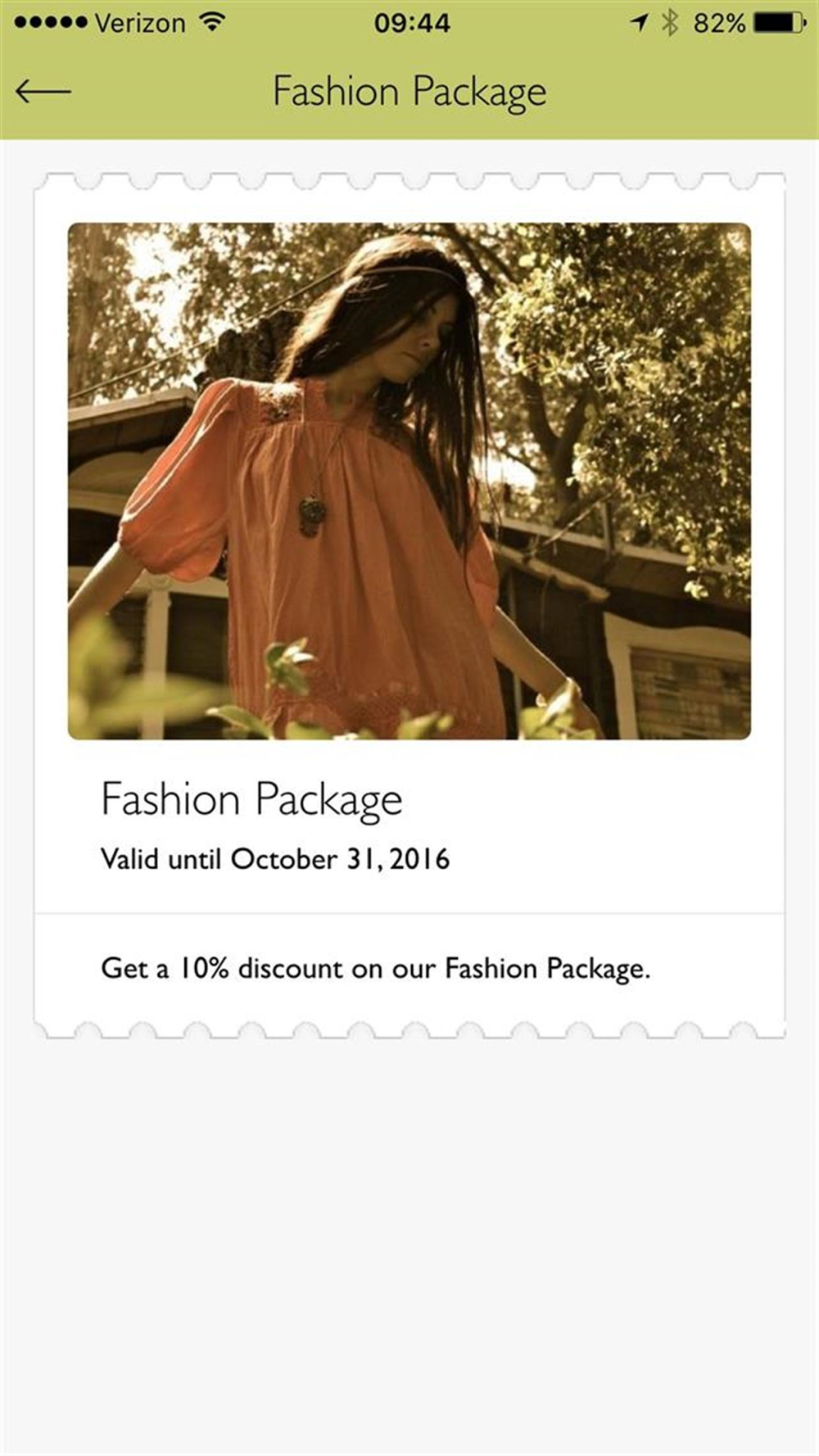Open the coupon photo of the woman
This screenshot has height=1456, width=819.
(x=409, y=481)
